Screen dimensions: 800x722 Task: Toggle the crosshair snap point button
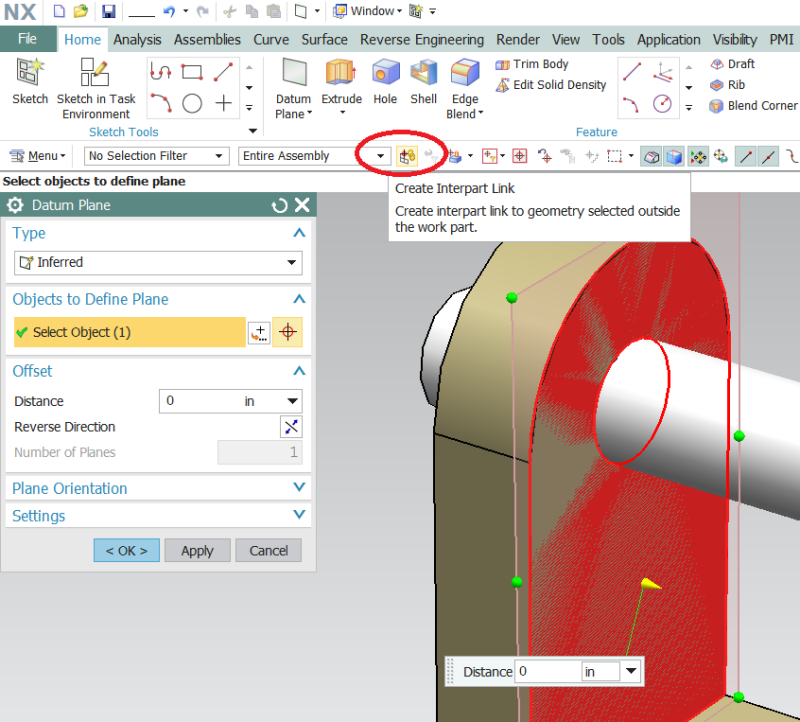519,156
